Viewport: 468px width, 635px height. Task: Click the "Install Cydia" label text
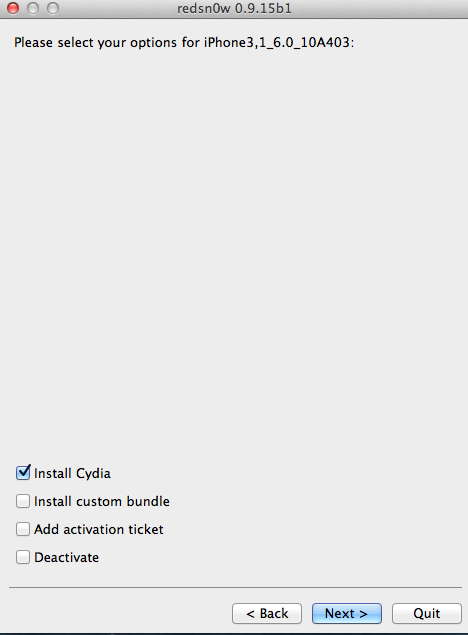(72, 473)
